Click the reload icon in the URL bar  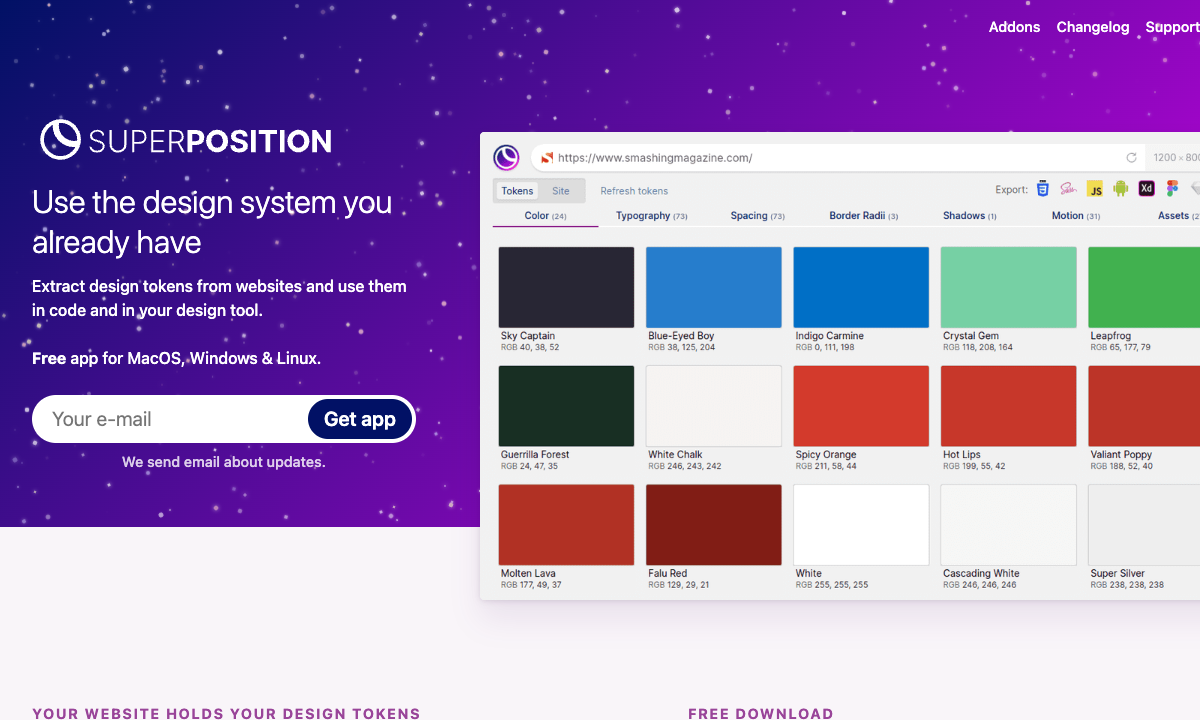1131,158
